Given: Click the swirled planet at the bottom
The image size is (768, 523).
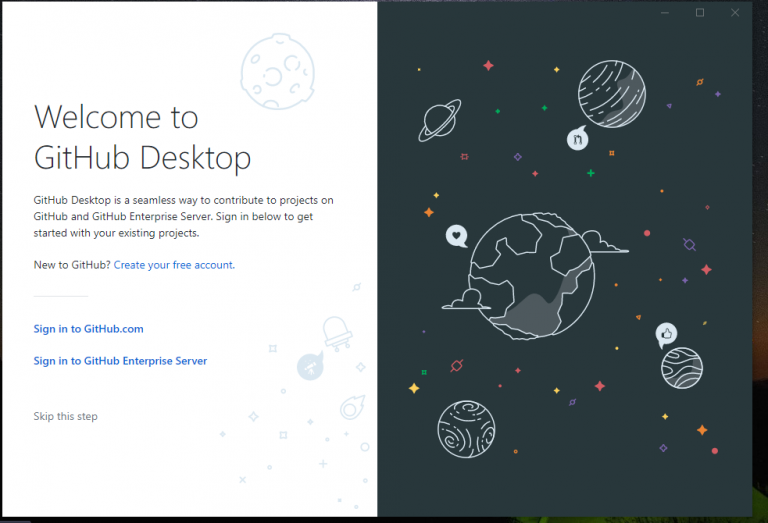Looking at the screenshot, I should (466, 429).
